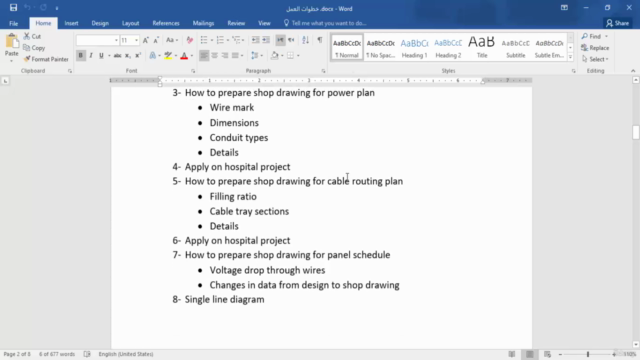Expand the numbering style dropdown
The image size is (640, 360).
pos(227,40)
